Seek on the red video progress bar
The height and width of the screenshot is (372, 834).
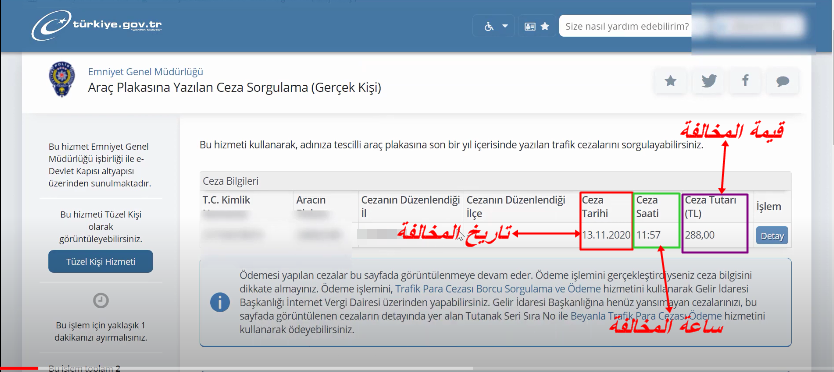point(19,369)
